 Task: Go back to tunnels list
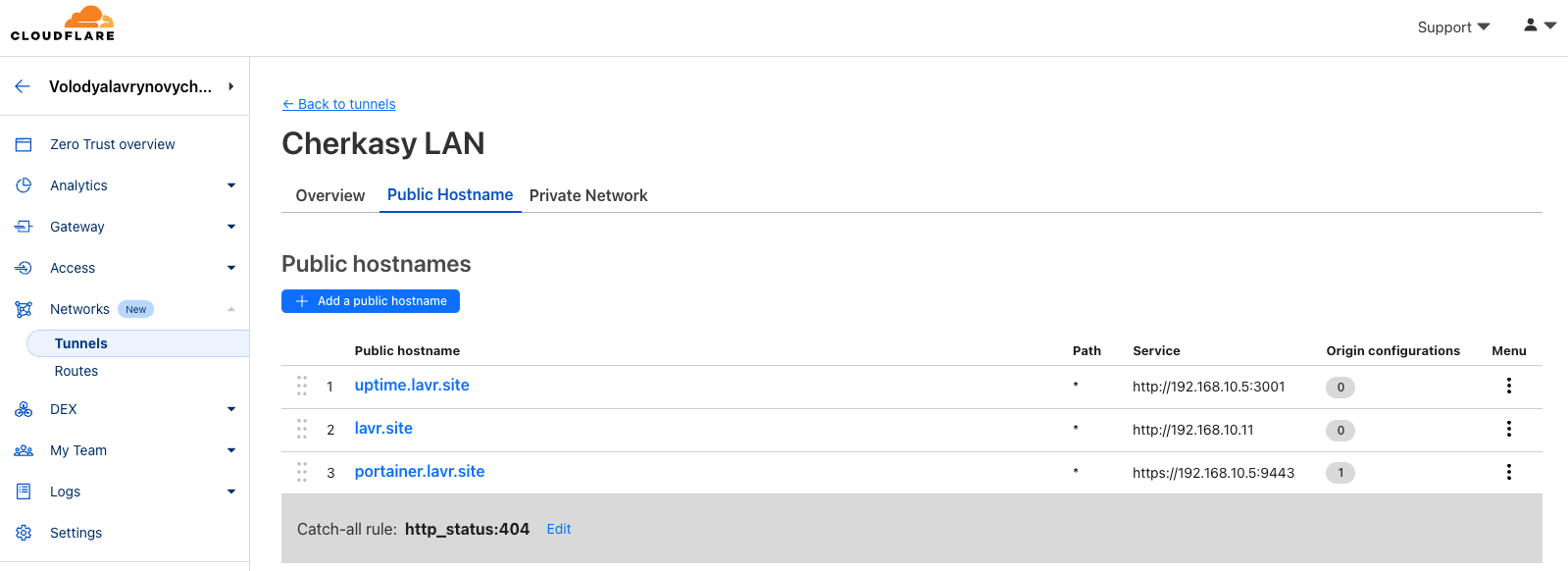coord(339,104)
